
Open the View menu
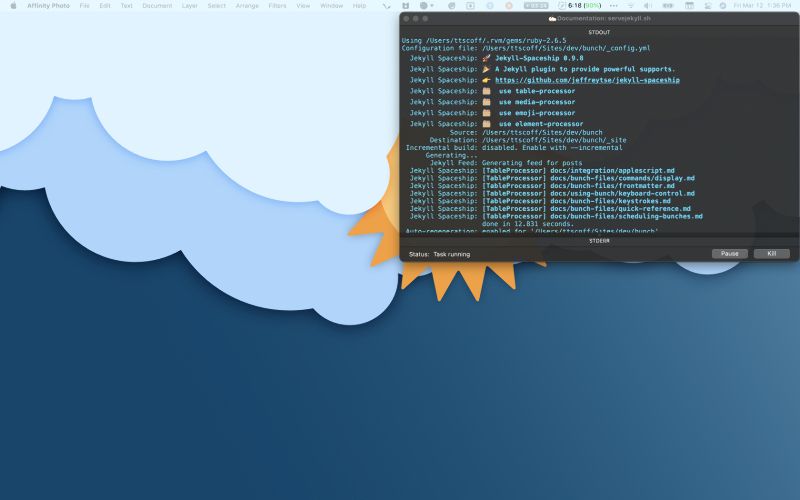point(303,6)
